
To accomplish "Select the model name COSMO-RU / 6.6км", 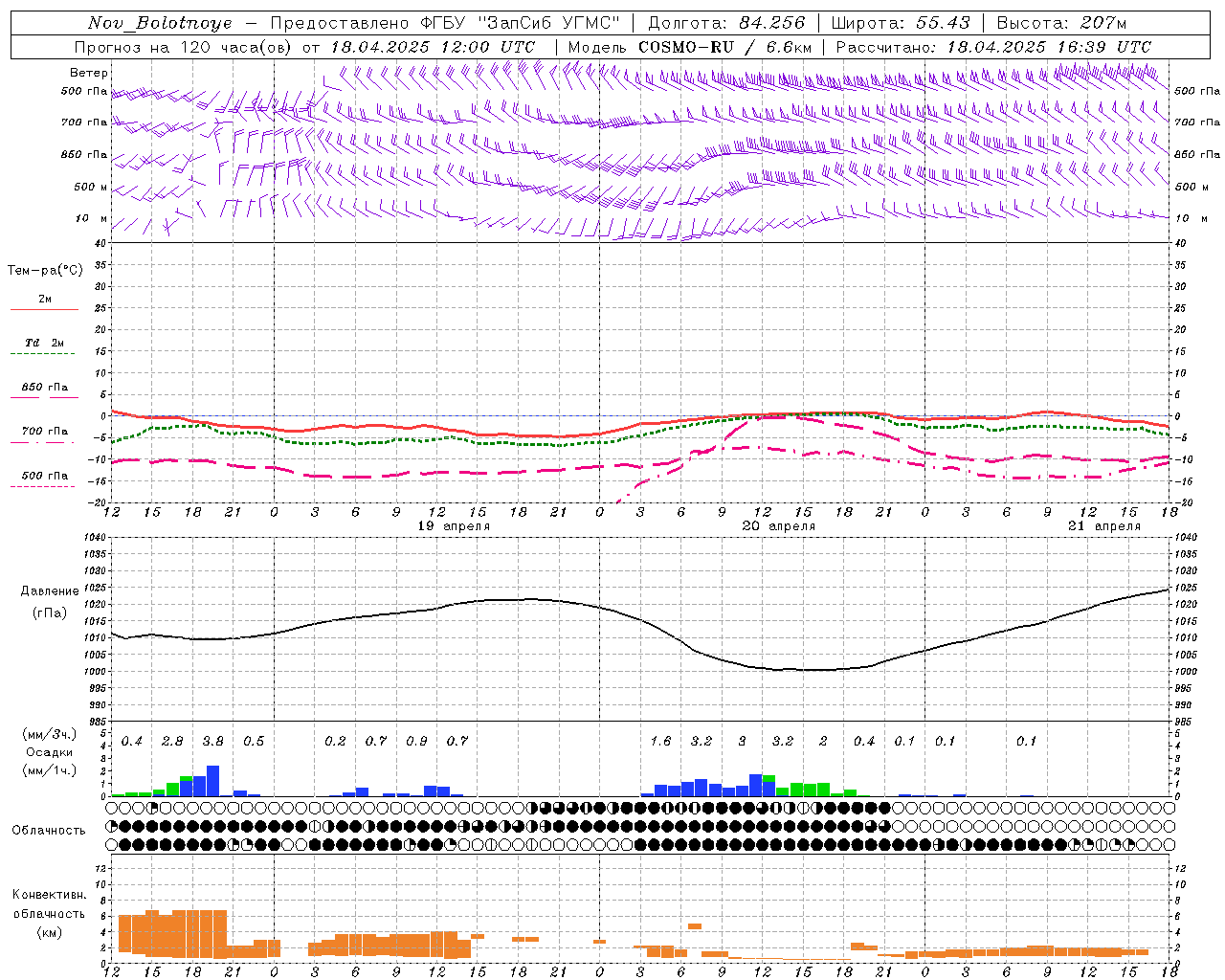I will tap(724, 47).
